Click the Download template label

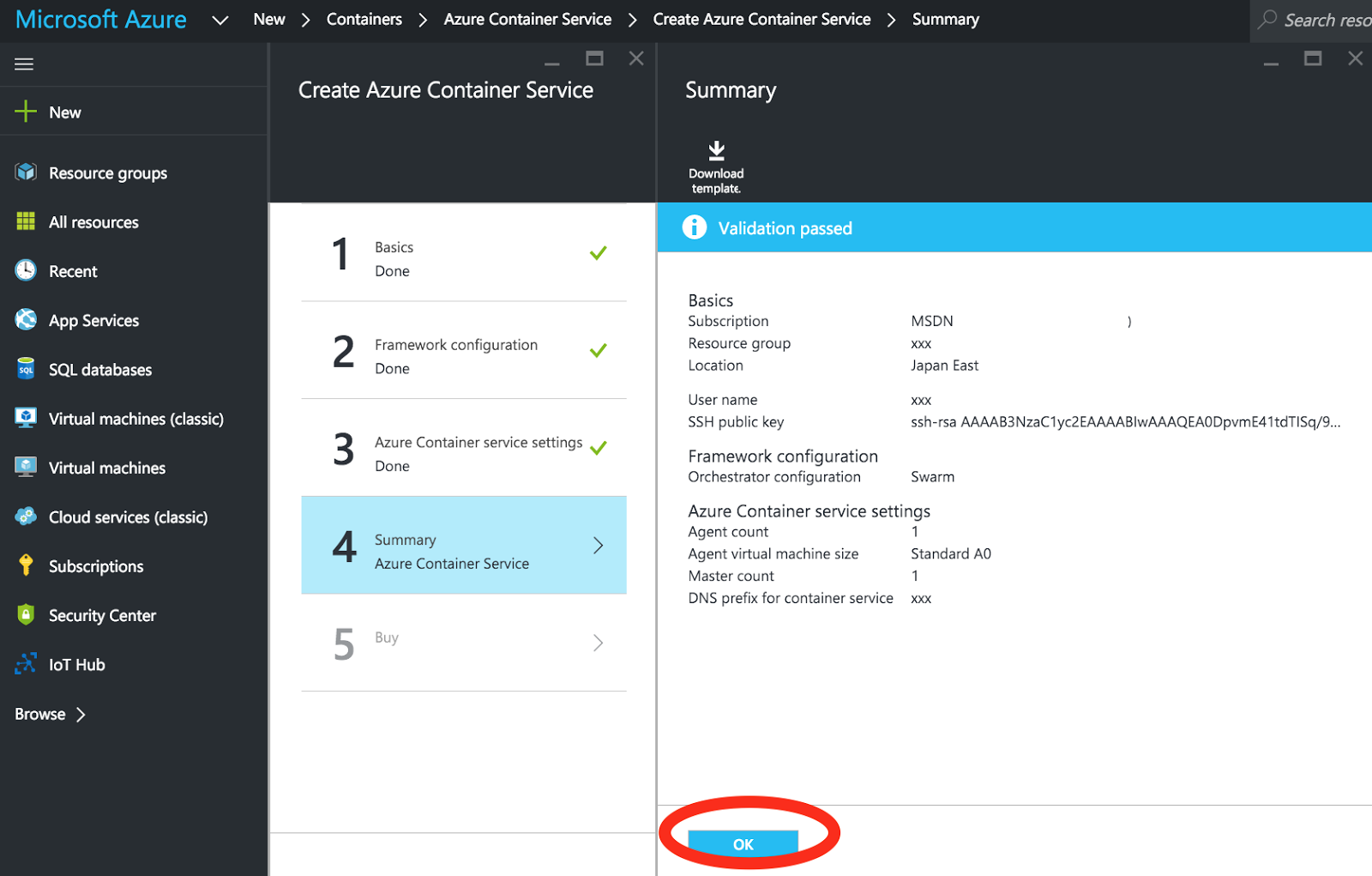(716, 181)
